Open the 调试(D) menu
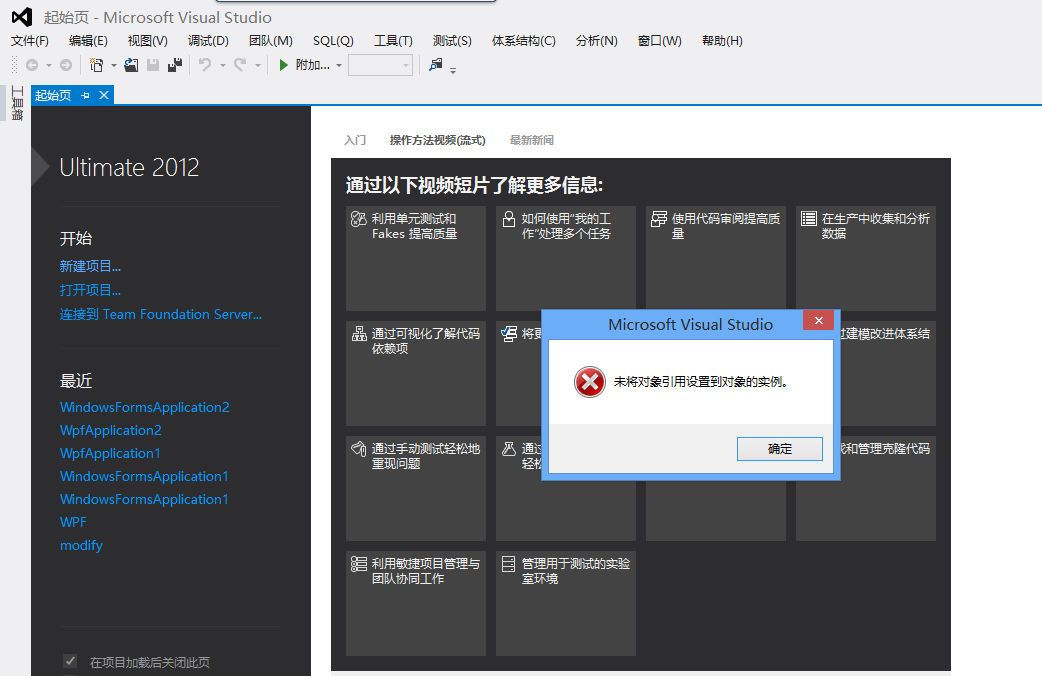The width and height of the screenshot is (1042, 676). point(208,41)
